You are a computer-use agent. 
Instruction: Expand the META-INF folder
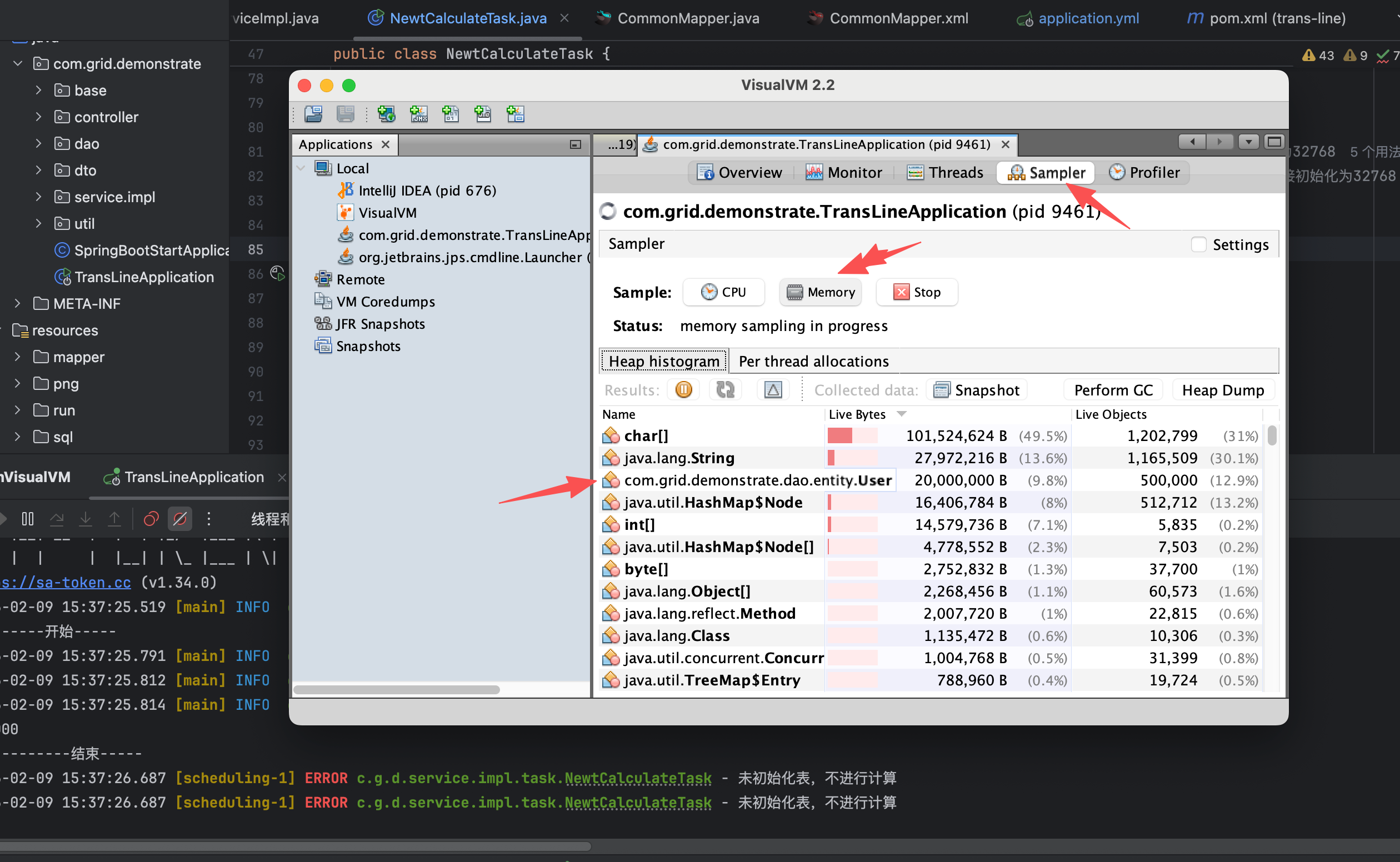coord(17,303)
